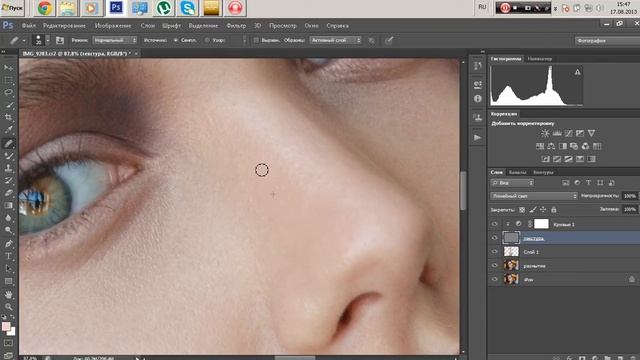
Task: Open the Actions panel play icon
Action: (478, 138)
